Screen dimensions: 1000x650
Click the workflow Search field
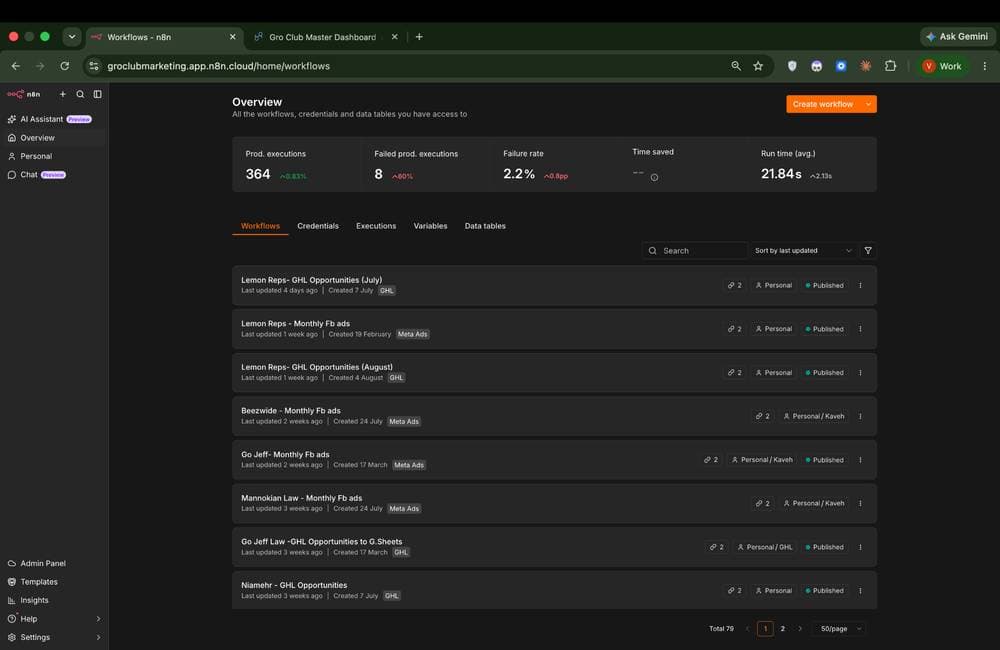point(695,251)
